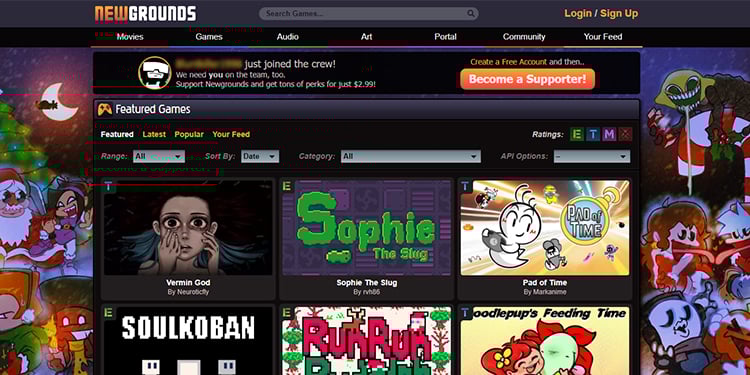Open the Audio menu
The image size is (750, 375).
click(287, 37)
